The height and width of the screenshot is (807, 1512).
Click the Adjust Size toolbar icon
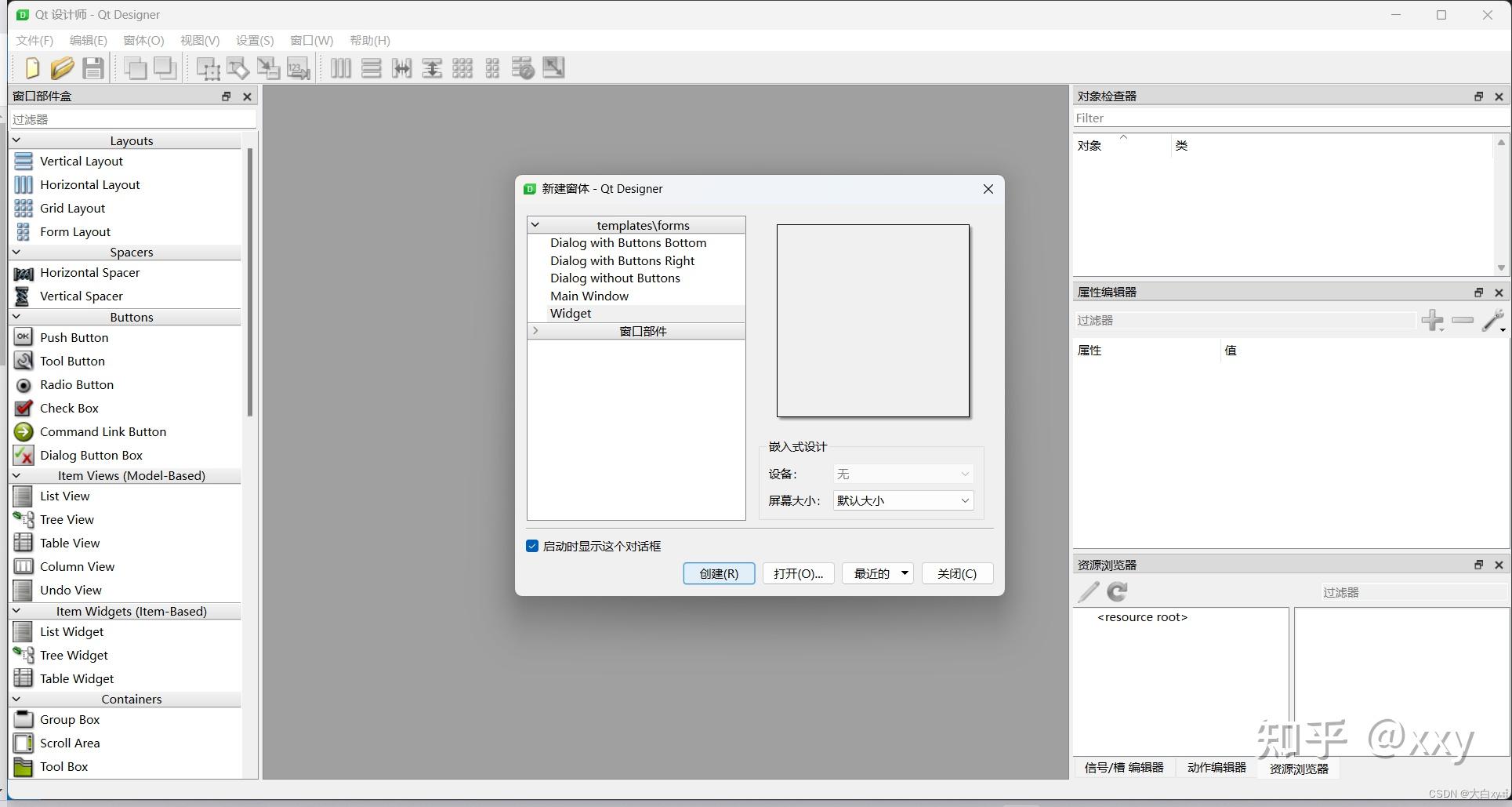tap(553, 67)
